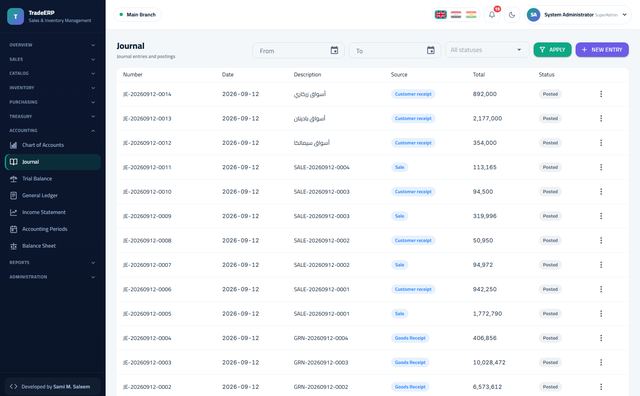Open row actions for JE-20260912-0006
This screenshot has width=640, height=396.
pos(601,289)
